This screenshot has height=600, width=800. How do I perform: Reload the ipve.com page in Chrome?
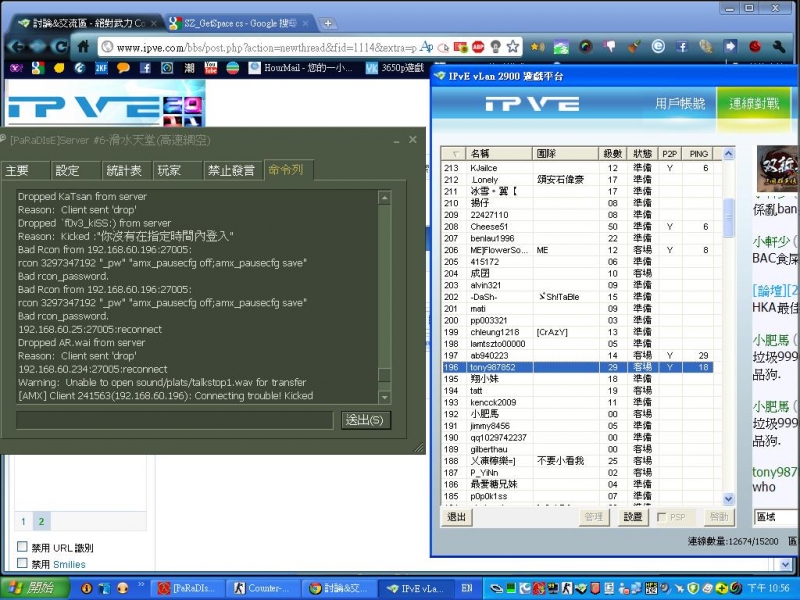[62, 47]
